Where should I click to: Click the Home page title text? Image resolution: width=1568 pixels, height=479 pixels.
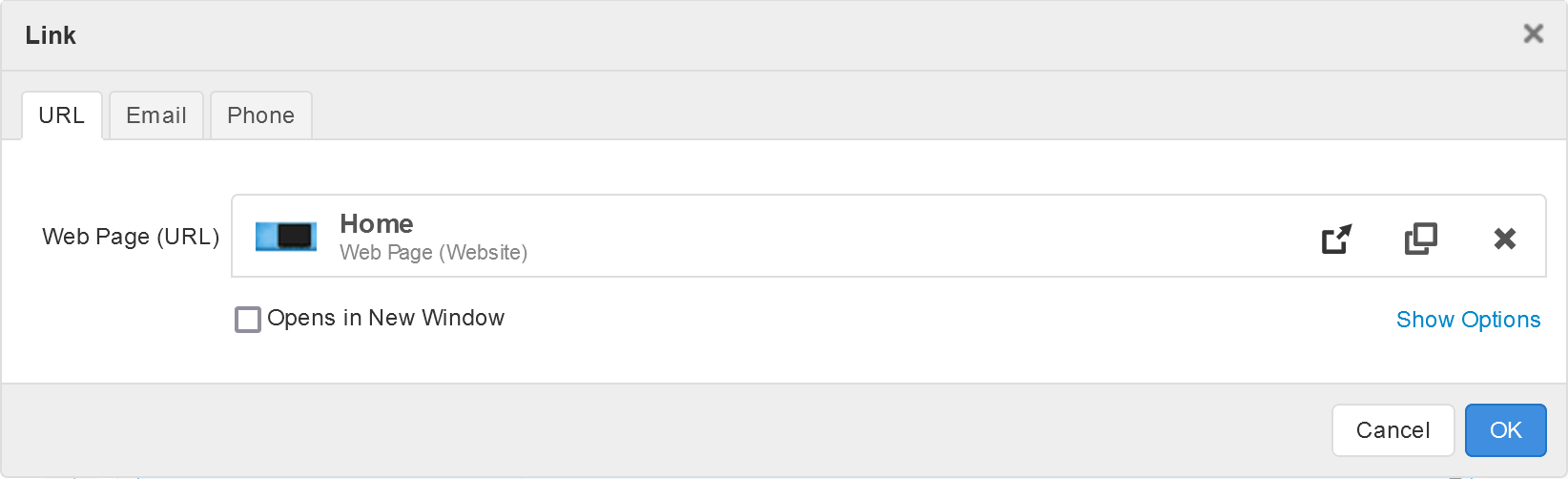pyautogui.click(x=377, y=223)
